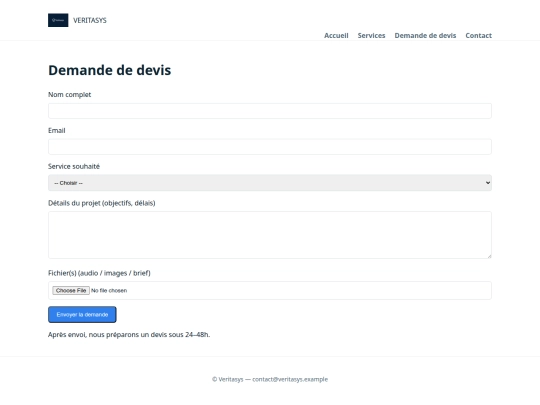The image size is (540, 405).
Task: Open the Contact nav link
Action: pyautogui.click(x=478, y=35)
